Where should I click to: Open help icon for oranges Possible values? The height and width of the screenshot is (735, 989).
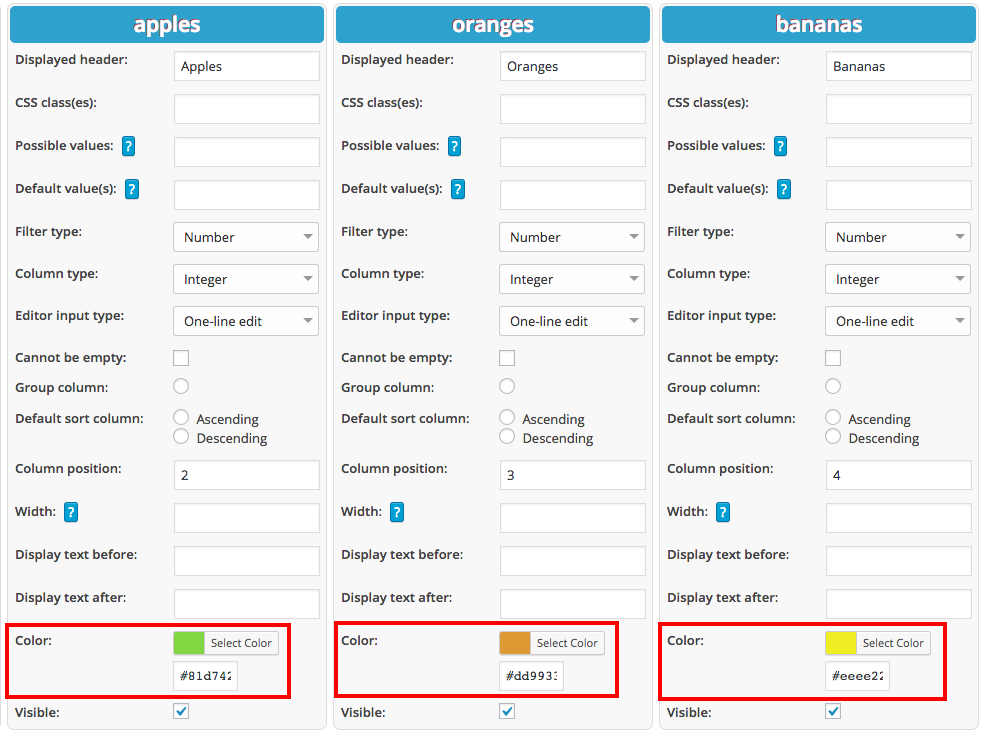(455, 146)
